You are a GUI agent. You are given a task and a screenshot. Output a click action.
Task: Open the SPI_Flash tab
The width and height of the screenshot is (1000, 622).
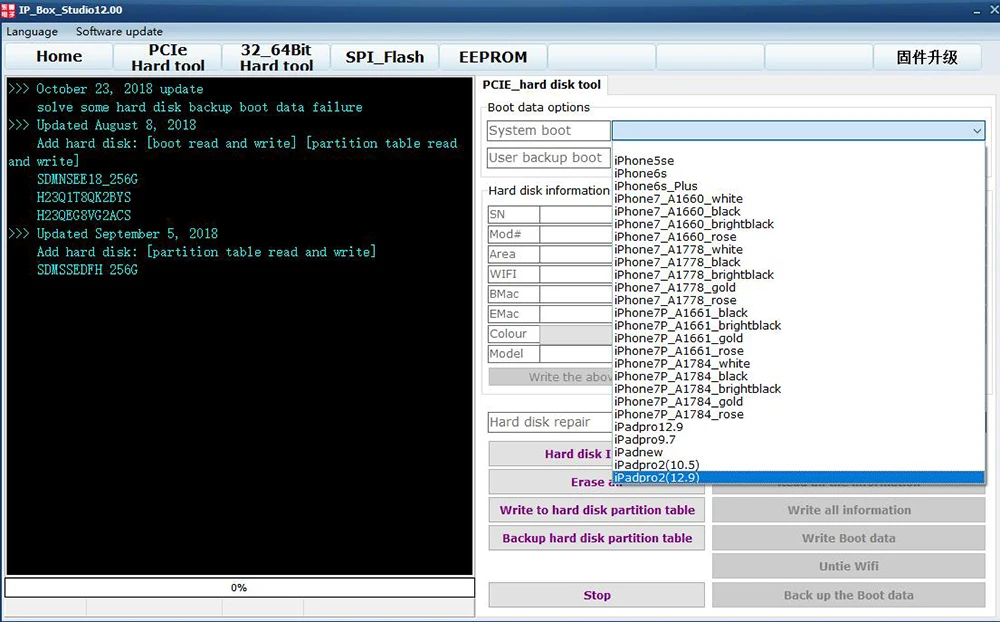click(385, 57)
